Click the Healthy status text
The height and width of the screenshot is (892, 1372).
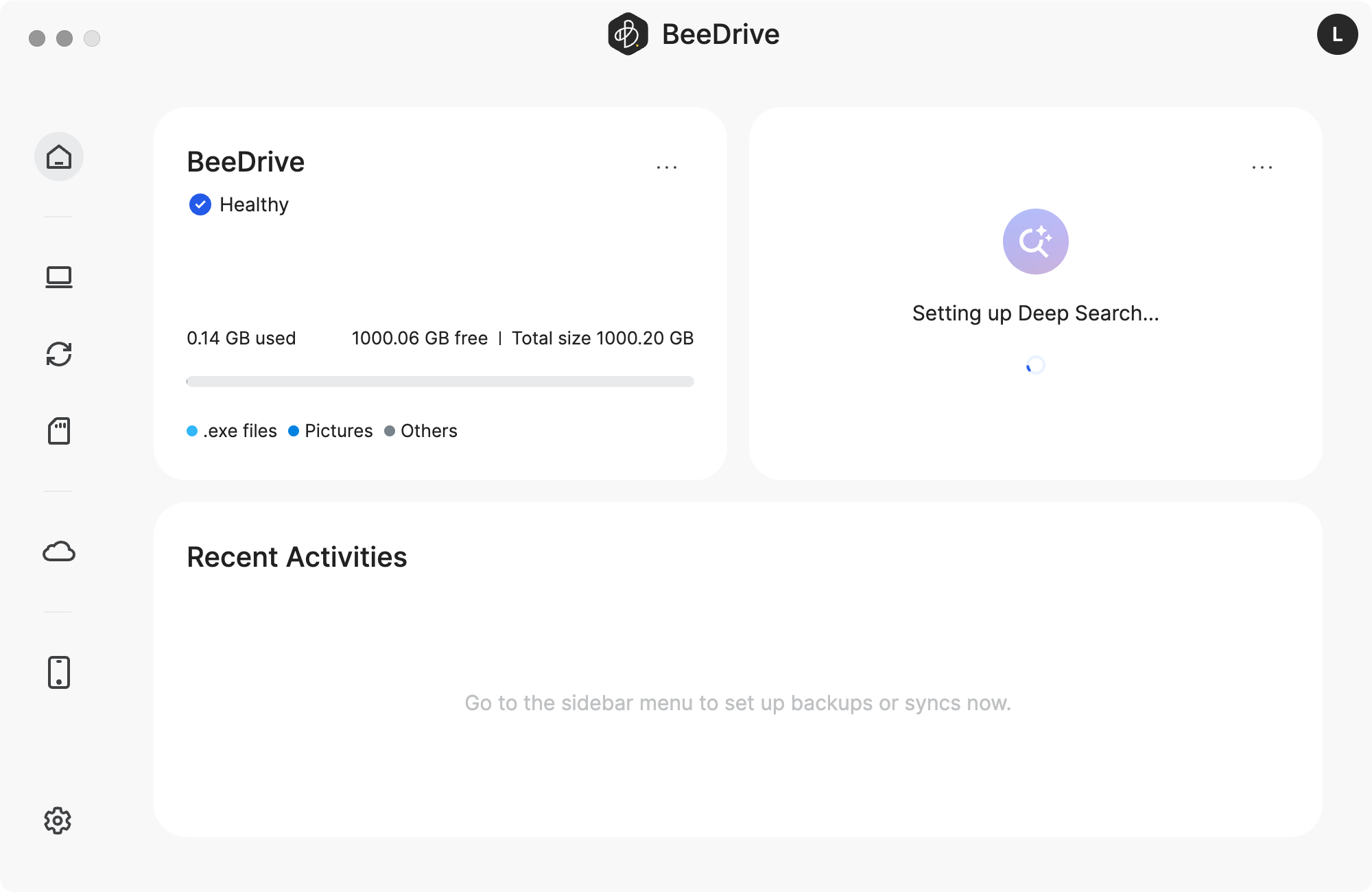(254, 204)
